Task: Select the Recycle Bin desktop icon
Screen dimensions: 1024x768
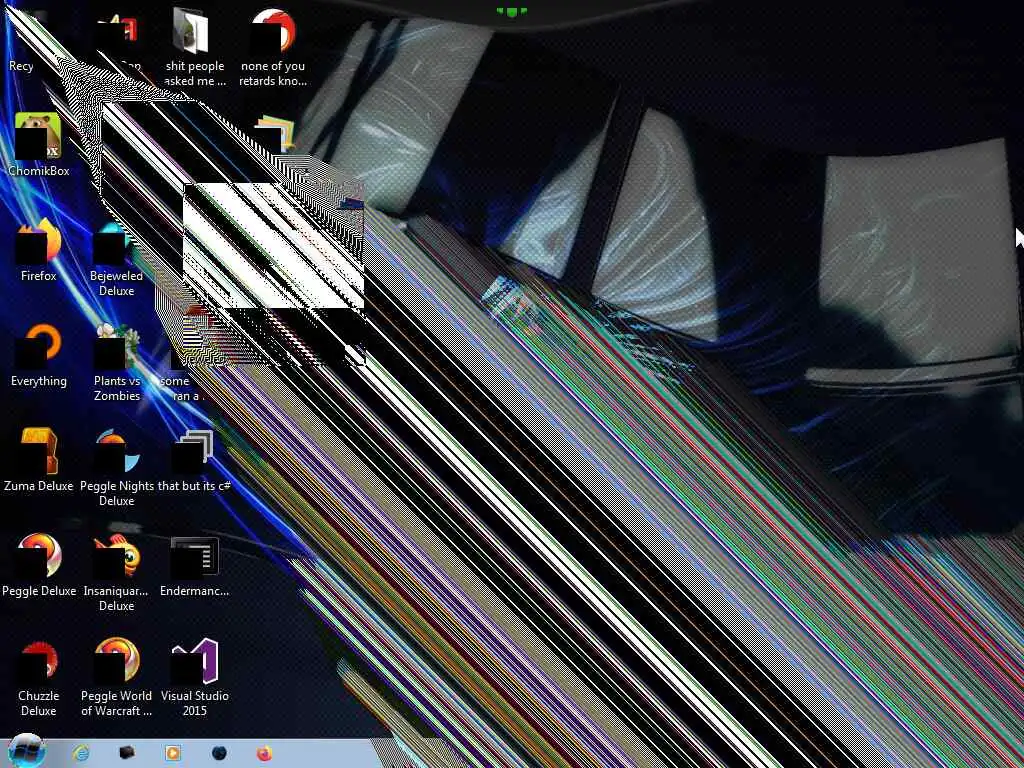Action: click(x=22, y=39)
